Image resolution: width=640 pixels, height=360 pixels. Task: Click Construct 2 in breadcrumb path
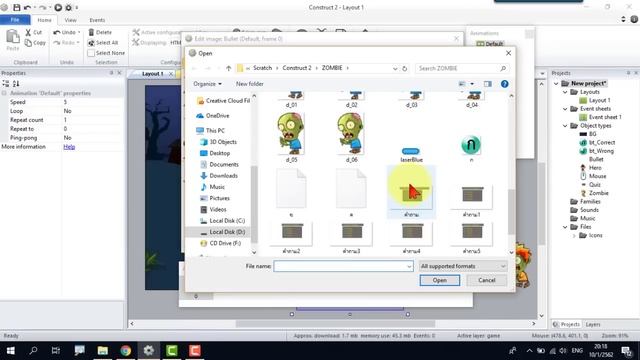click(297, 68)
